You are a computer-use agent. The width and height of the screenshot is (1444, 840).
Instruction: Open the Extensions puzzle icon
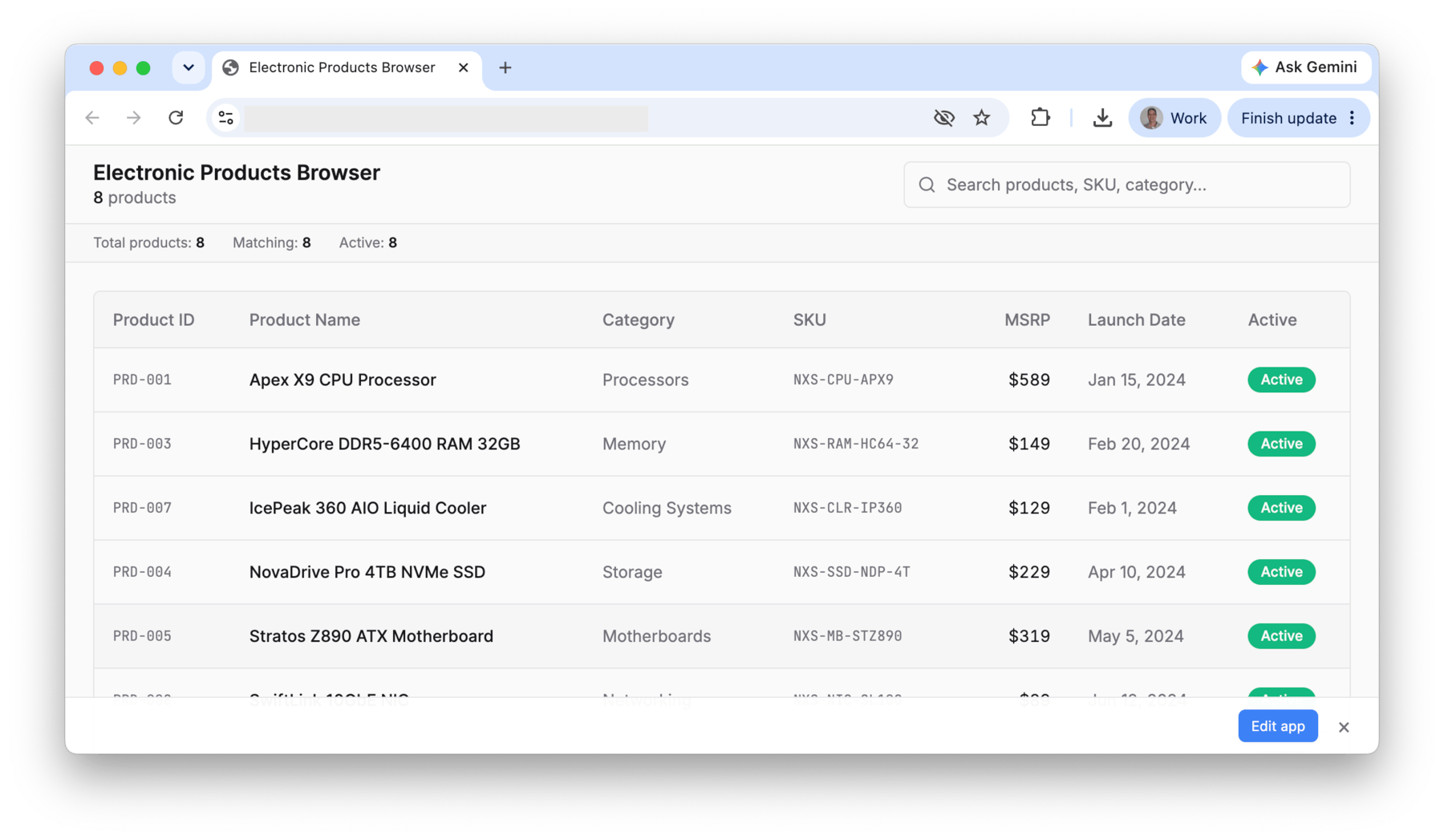1040,118
